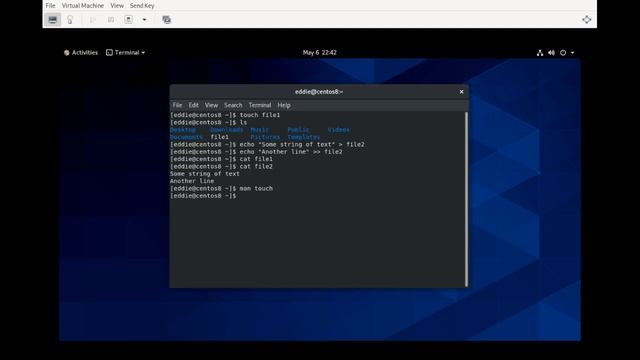Click the network status icon
The image size is (640, 360).
coord(540,53)
